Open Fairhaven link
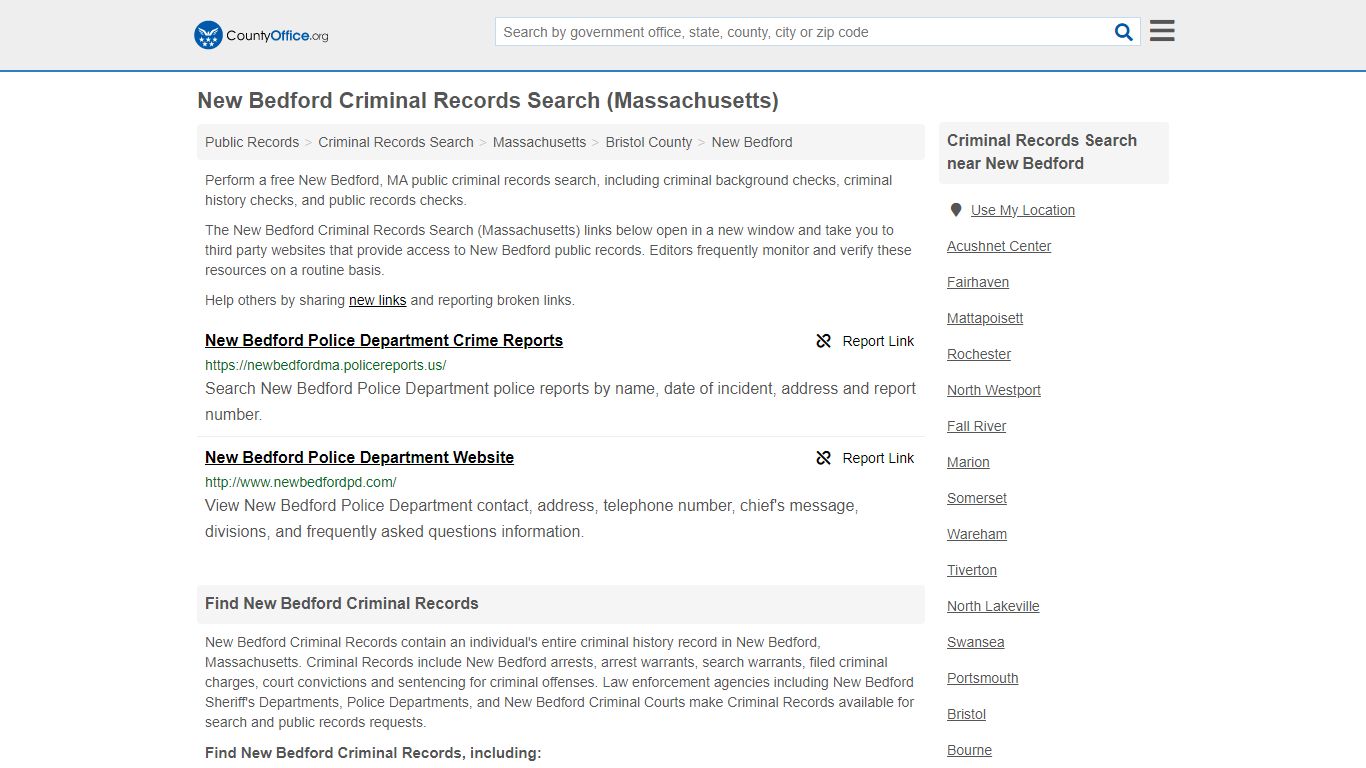 978,282
